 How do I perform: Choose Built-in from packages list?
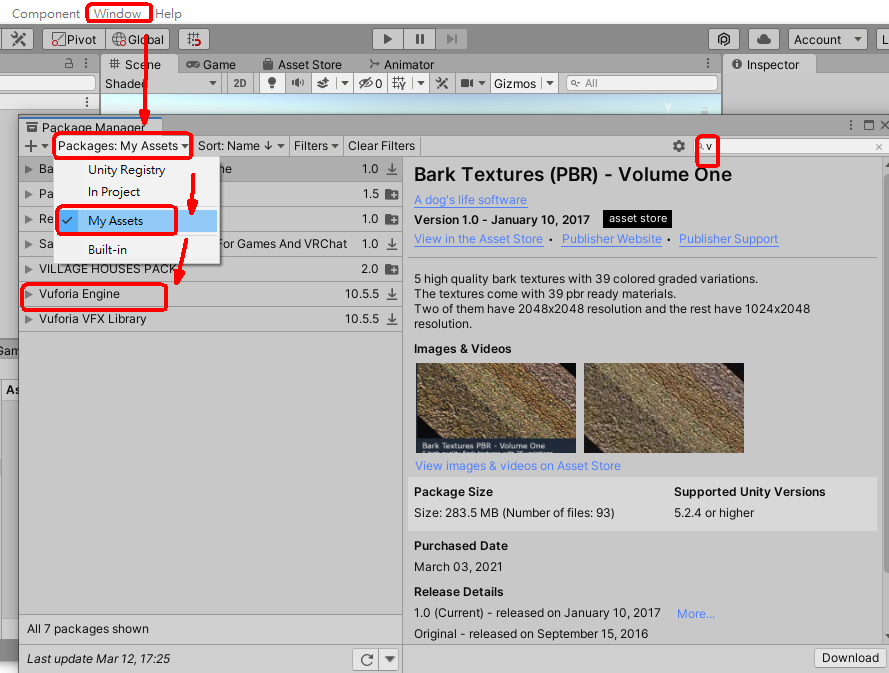coord(107,249)
